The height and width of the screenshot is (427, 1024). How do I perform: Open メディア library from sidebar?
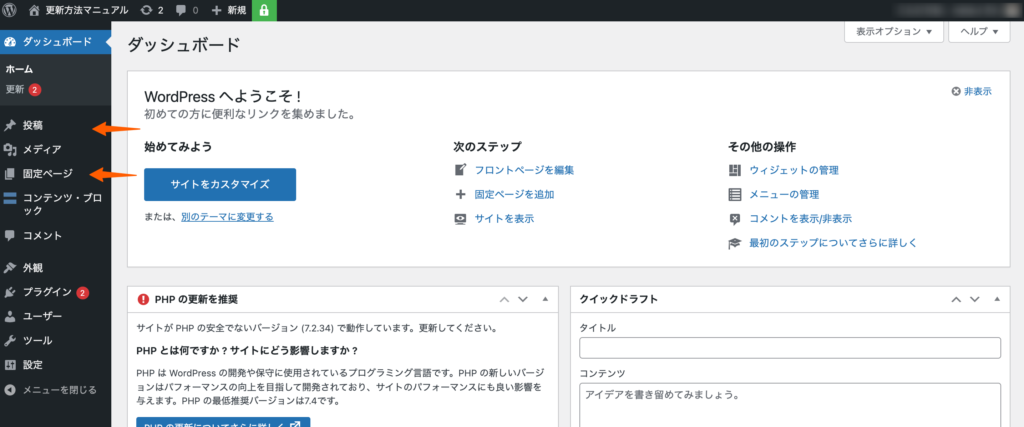pos(42,149)
